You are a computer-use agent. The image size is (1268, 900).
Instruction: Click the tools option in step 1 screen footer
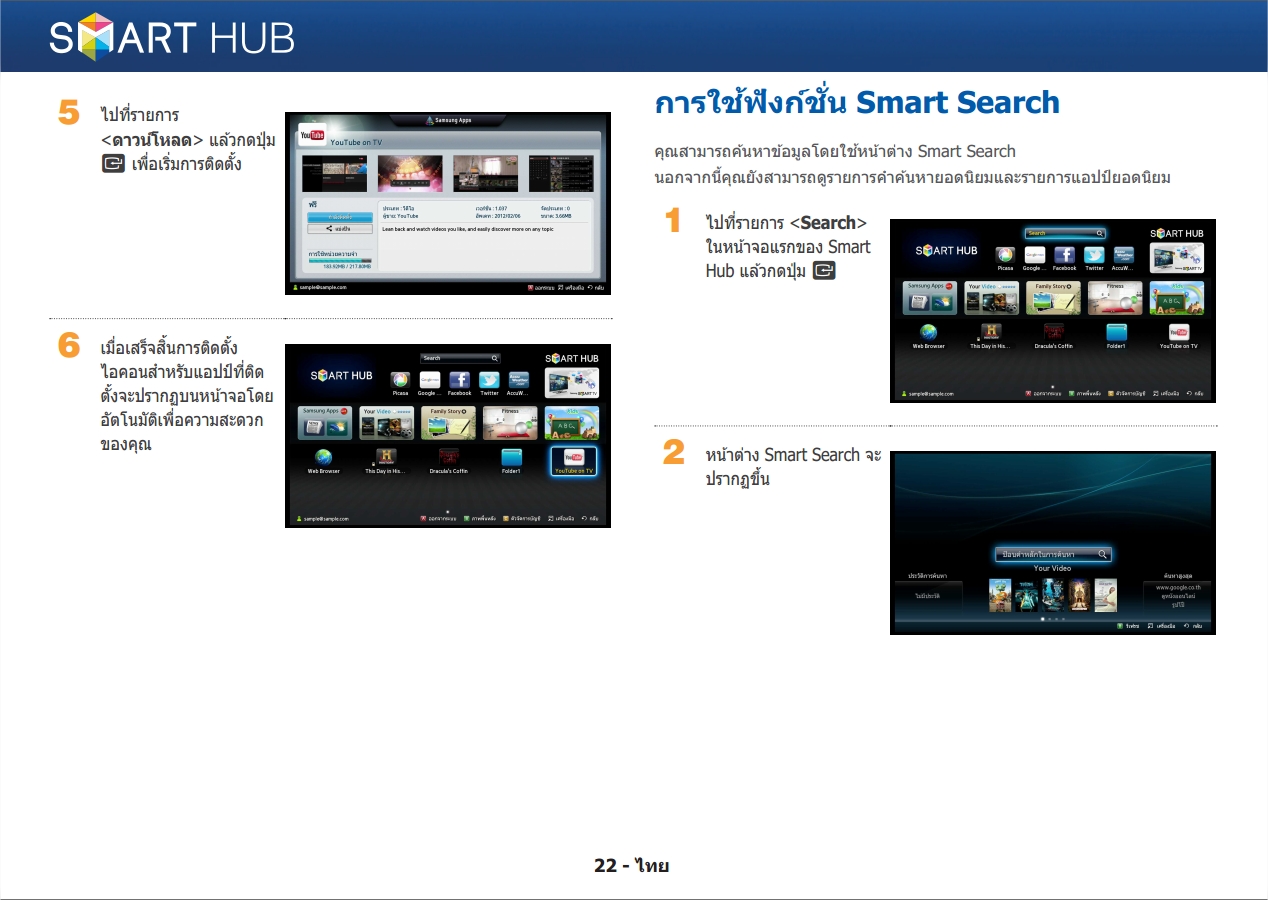[1166, 394]
